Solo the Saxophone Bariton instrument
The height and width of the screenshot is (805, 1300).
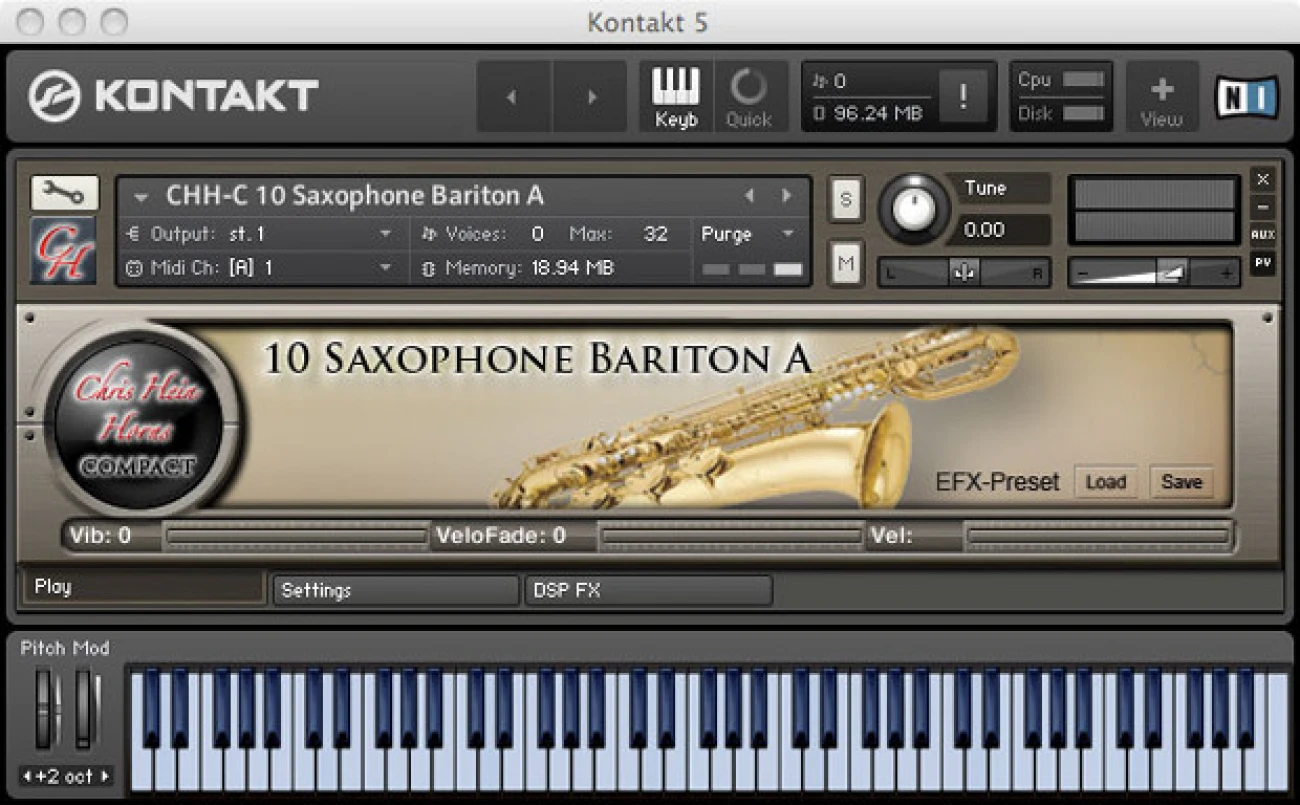pos(846,200)
